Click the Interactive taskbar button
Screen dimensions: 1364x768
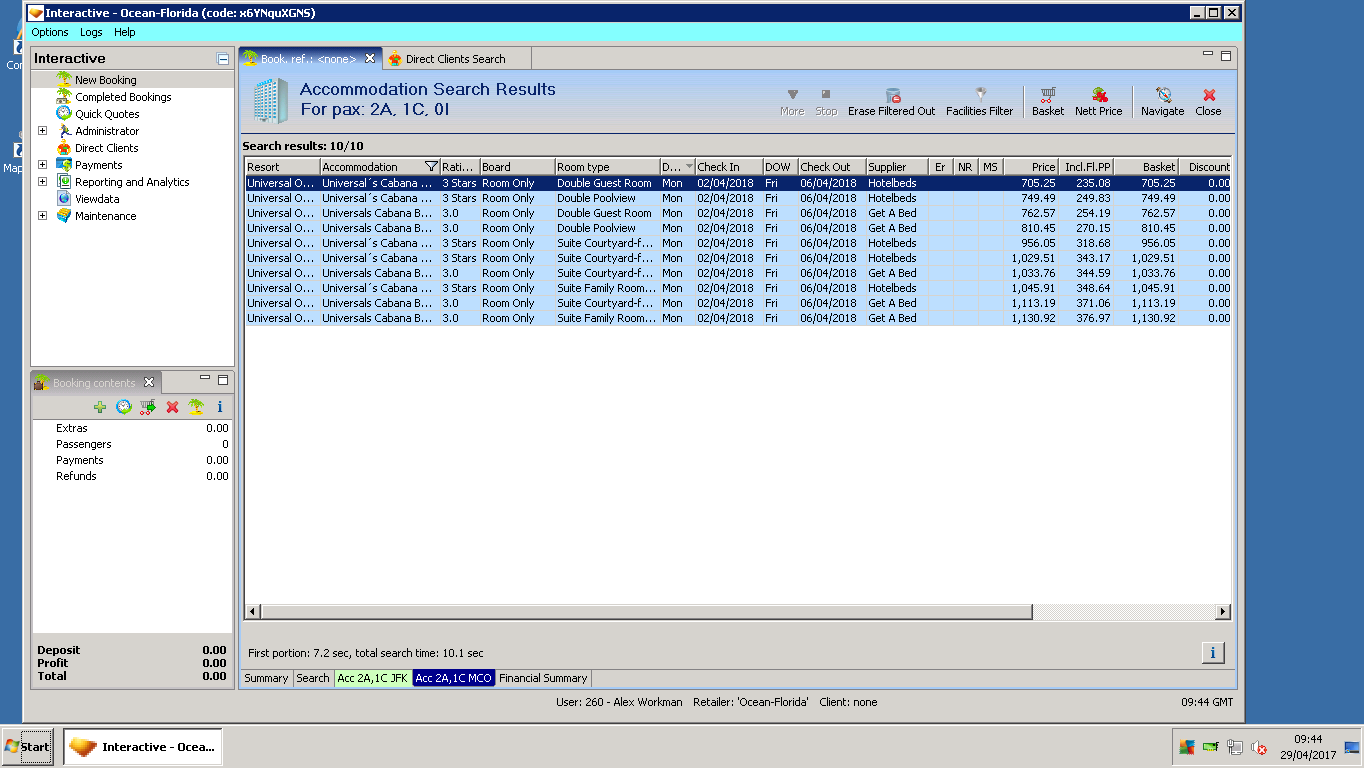point(143,747)
